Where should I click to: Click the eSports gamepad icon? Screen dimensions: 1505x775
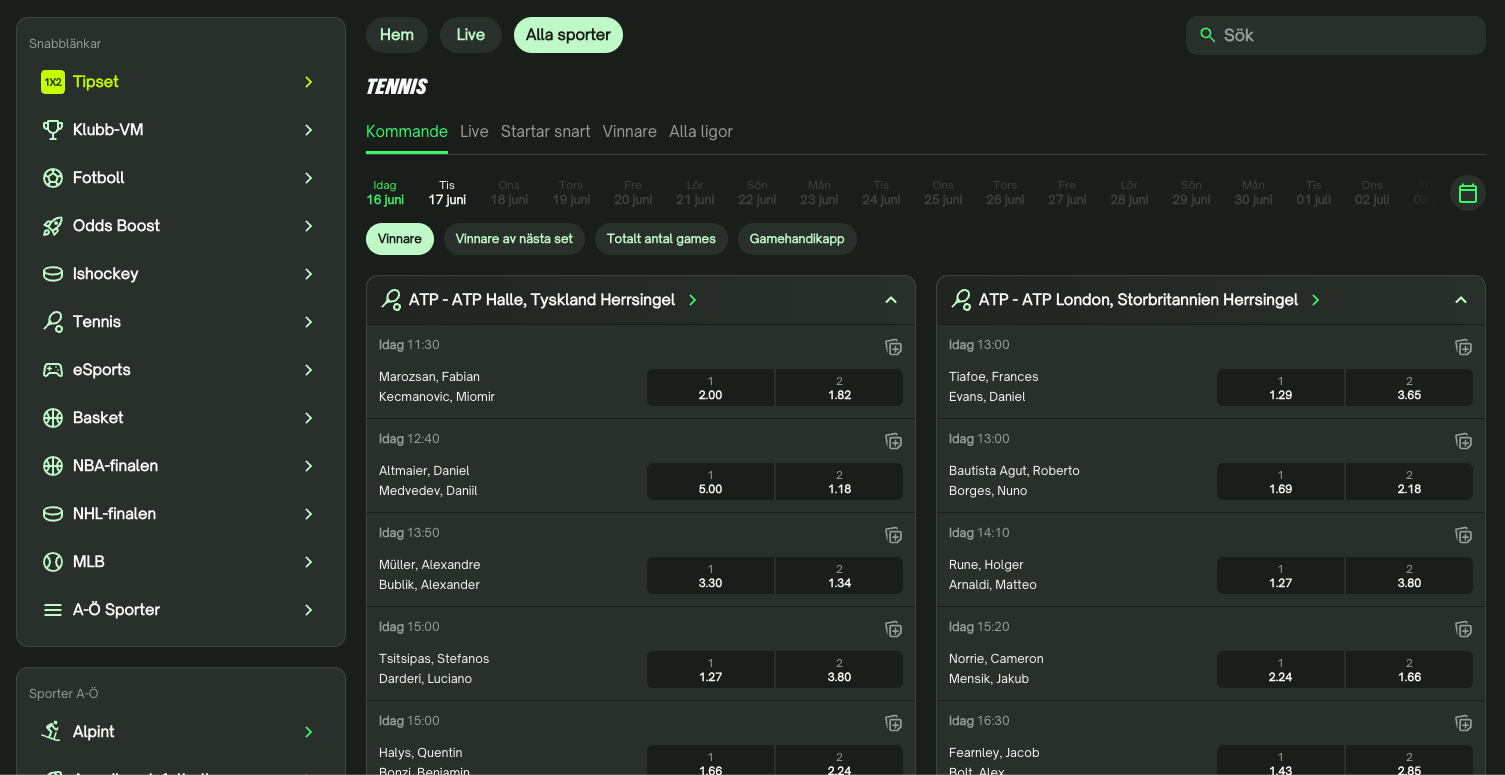(x=53, y=370)
